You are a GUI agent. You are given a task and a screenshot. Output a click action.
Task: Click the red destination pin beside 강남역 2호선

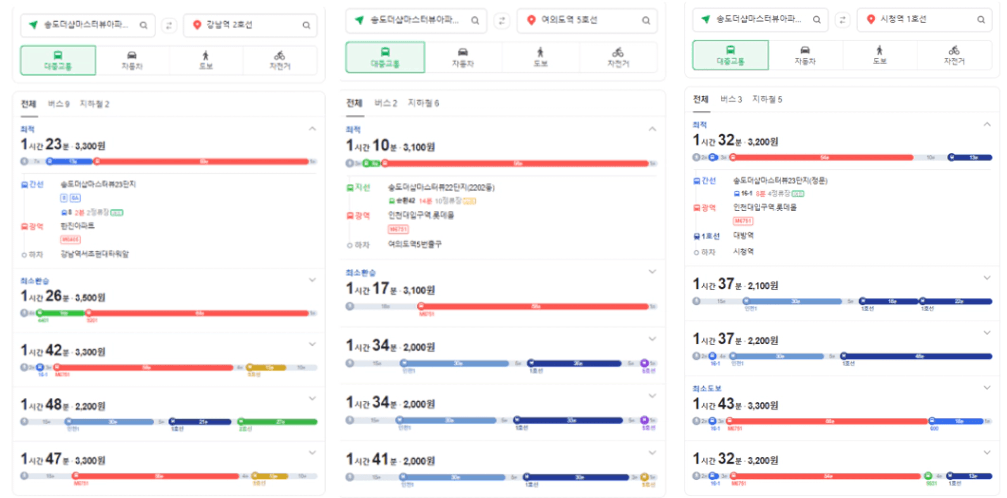(x=197, y=25)
